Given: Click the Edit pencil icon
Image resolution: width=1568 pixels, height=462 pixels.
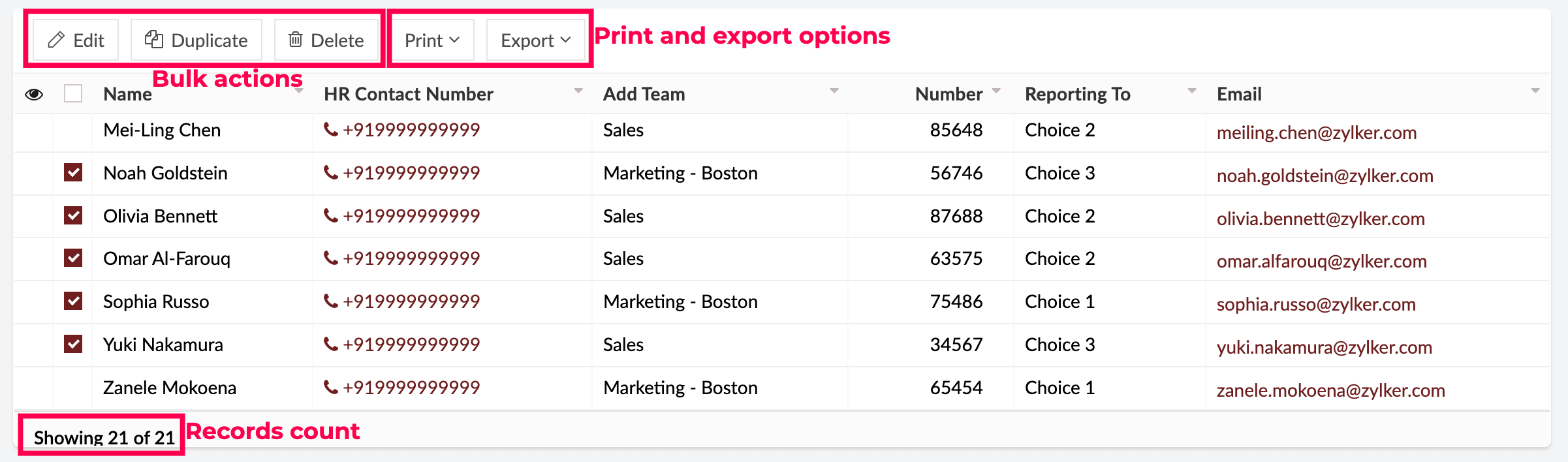Looking at the screenshot, I should [57, 40].
